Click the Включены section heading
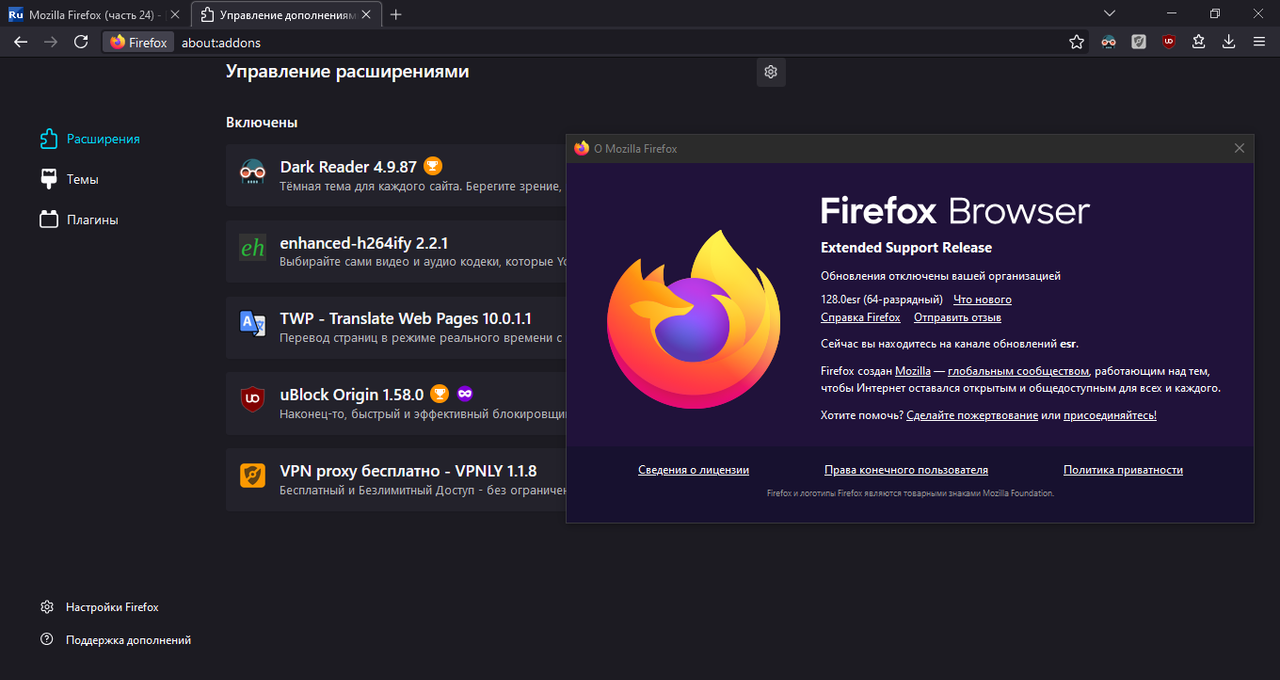Image resolution: width=1280 pixels, height=680 pixels. [x=262, y=122]
